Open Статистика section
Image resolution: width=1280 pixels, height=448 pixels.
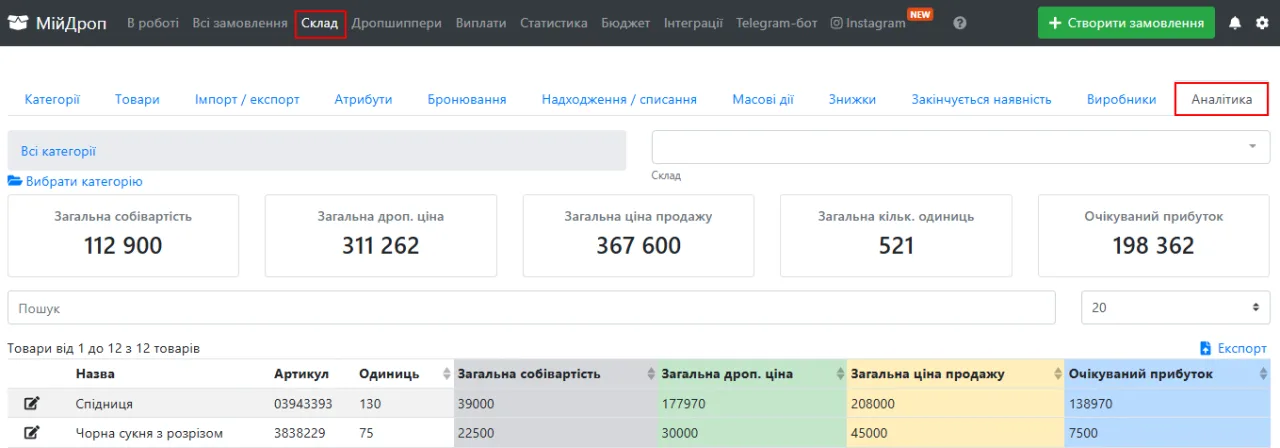click(x=554, y=23)
